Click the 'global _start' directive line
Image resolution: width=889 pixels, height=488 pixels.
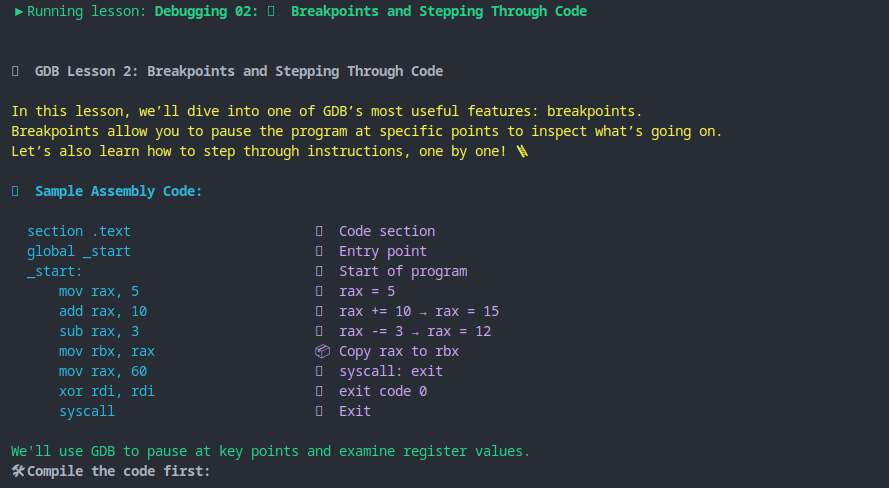tap(79, 251)
